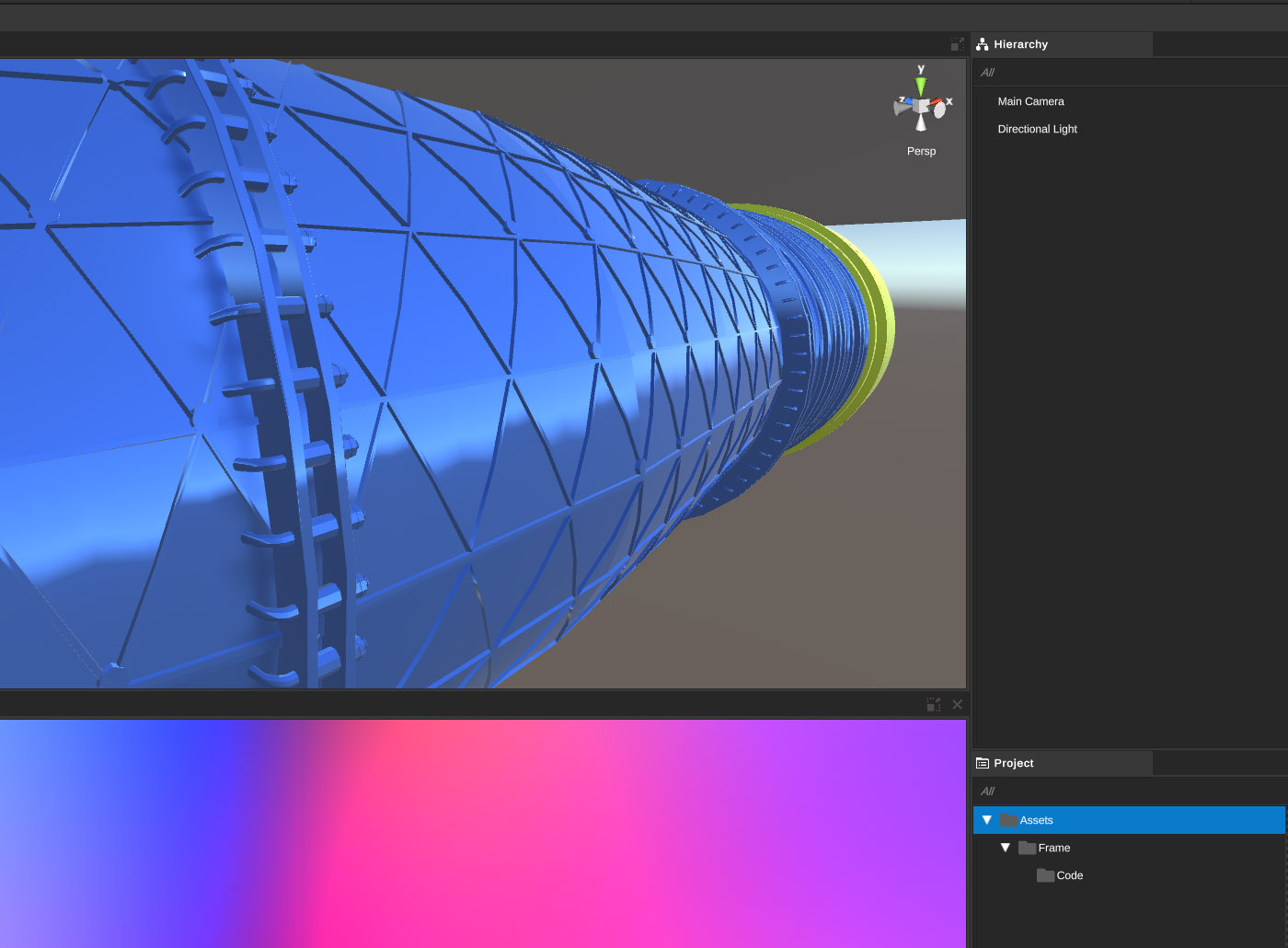Maximize the lower gradient panel
Screen dimensions: 1288x948
[934, 705]
